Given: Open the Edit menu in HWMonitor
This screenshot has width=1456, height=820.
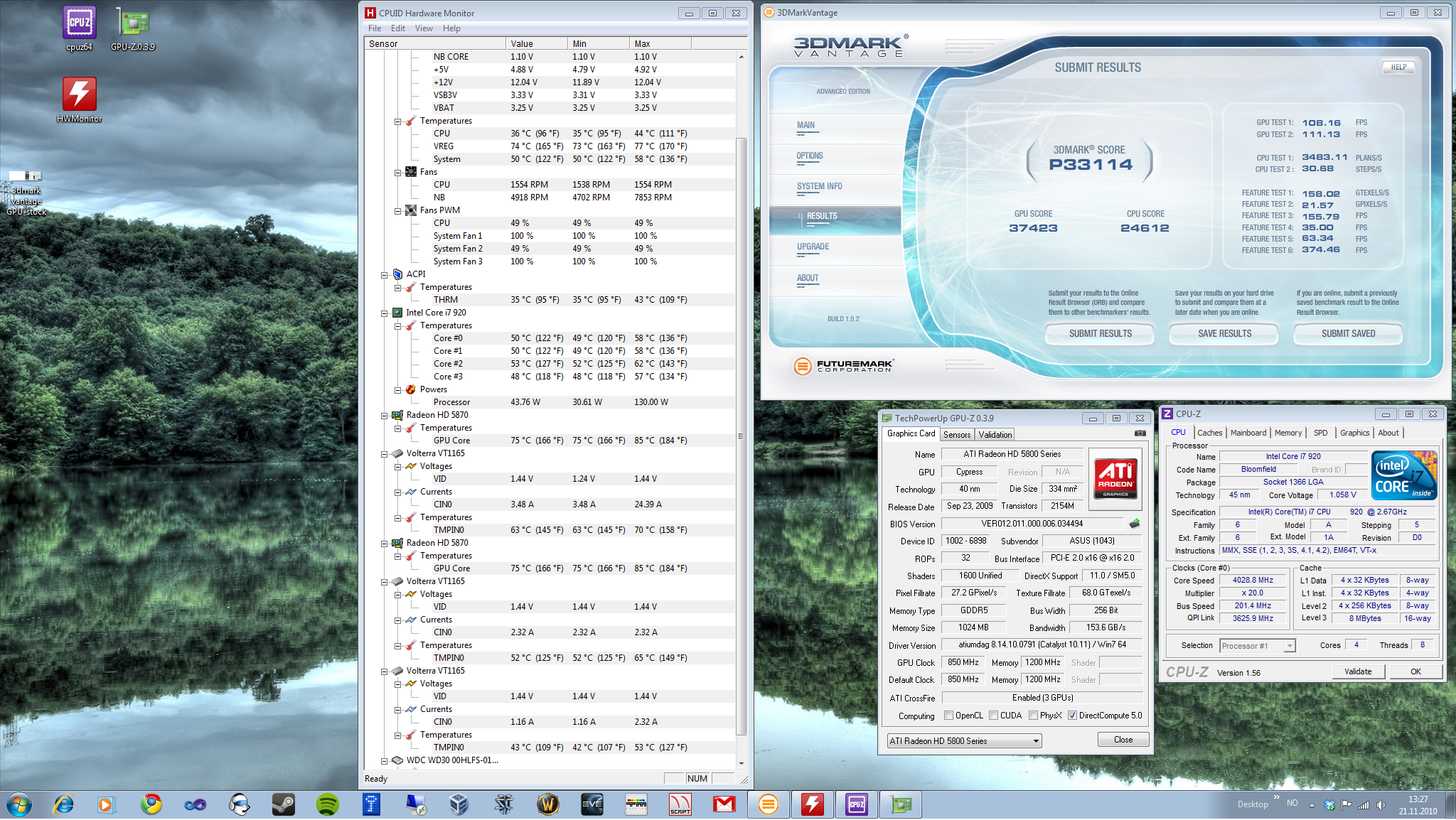Looking at the screenshot, I should coord(398,28).
